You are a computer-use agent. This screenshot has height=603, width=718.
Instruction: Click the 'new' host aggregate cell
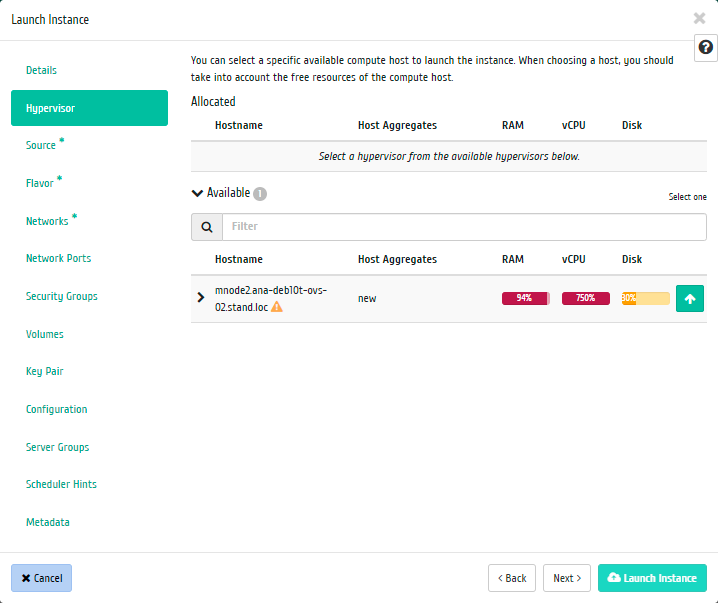point(367,299)
